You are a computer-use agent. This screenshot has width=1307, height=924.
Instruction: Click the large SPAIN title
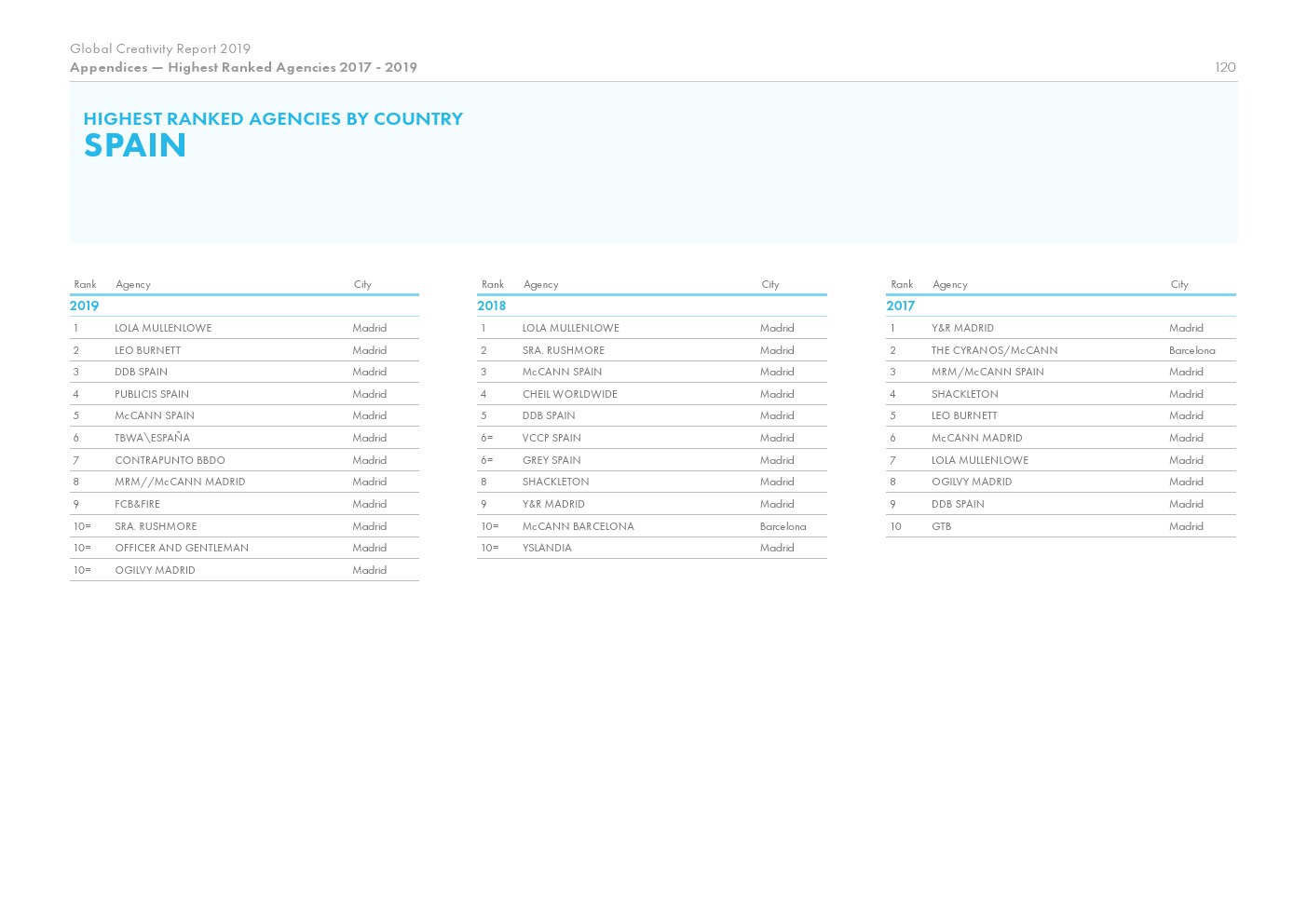(135, 145)
